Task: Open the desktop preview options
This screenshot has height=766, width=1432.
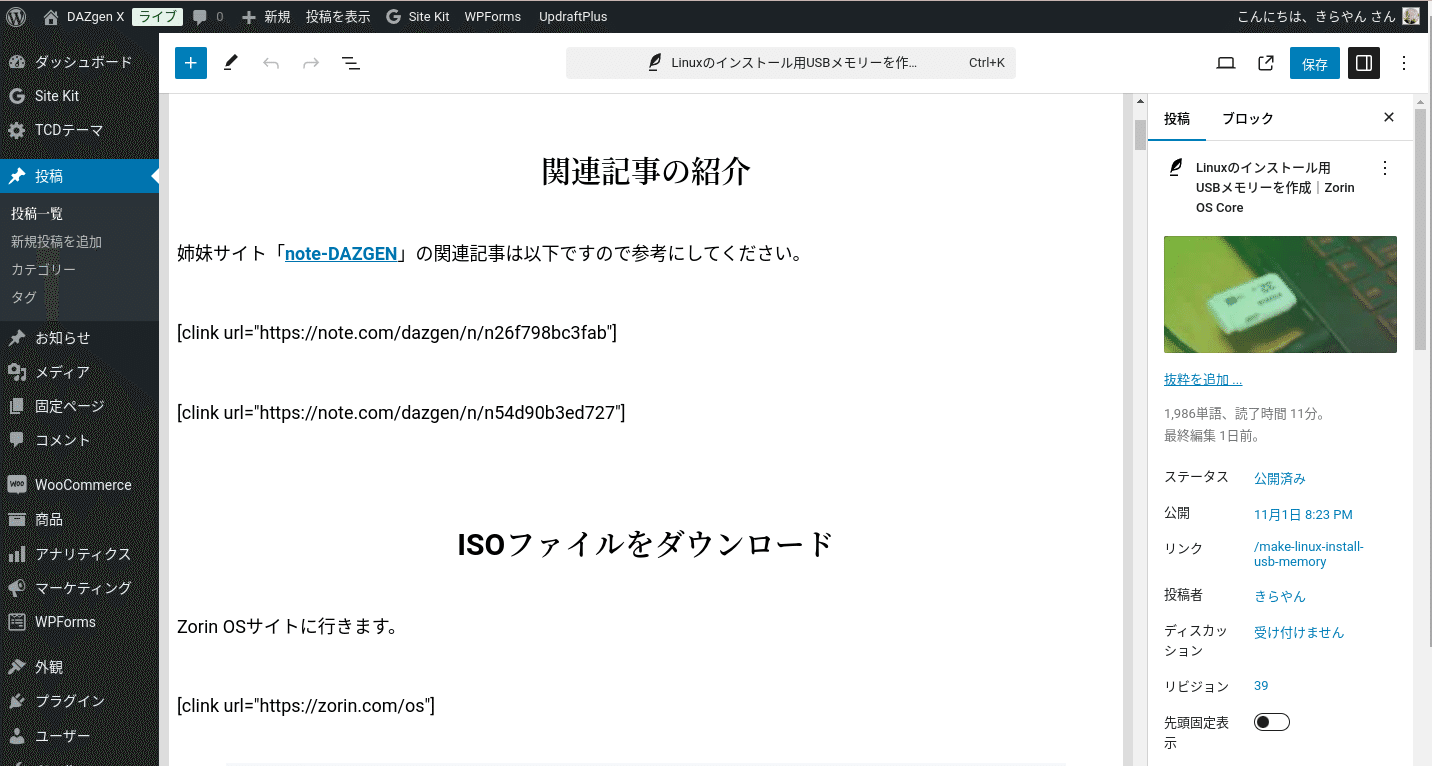Action: (1225, 62)
